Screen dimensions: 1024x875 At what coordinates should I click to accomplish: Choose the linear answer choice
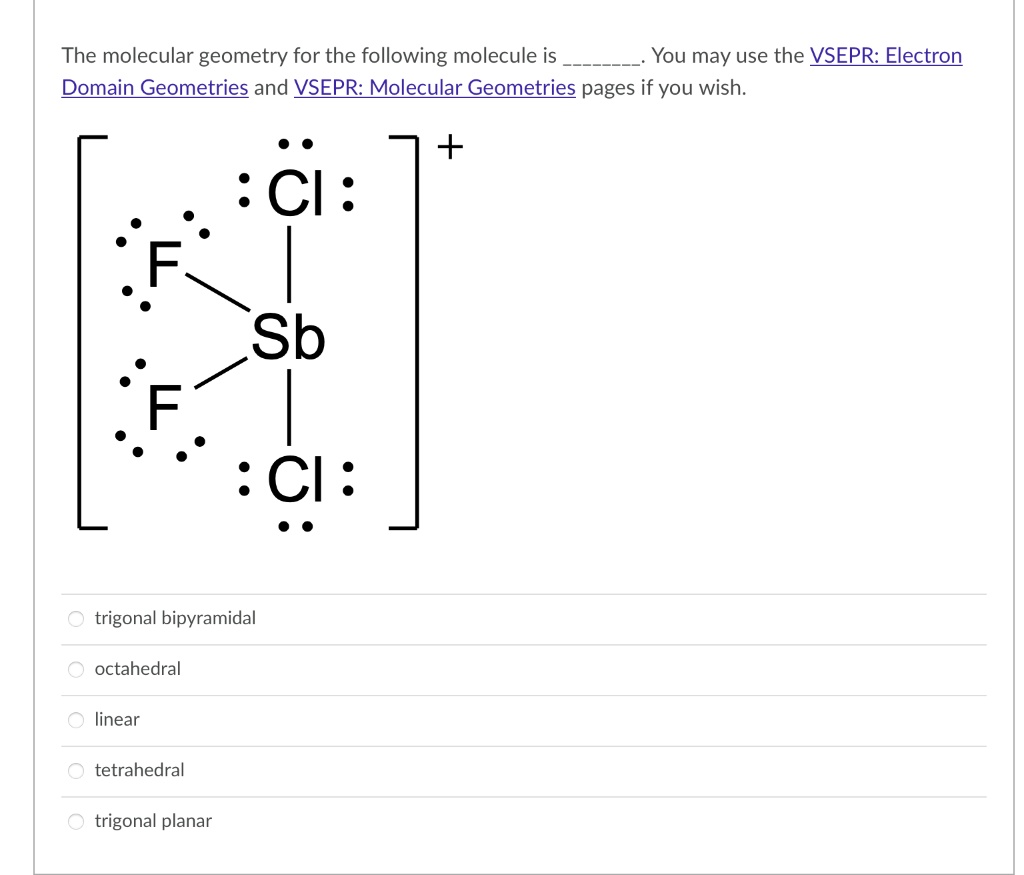77,719
